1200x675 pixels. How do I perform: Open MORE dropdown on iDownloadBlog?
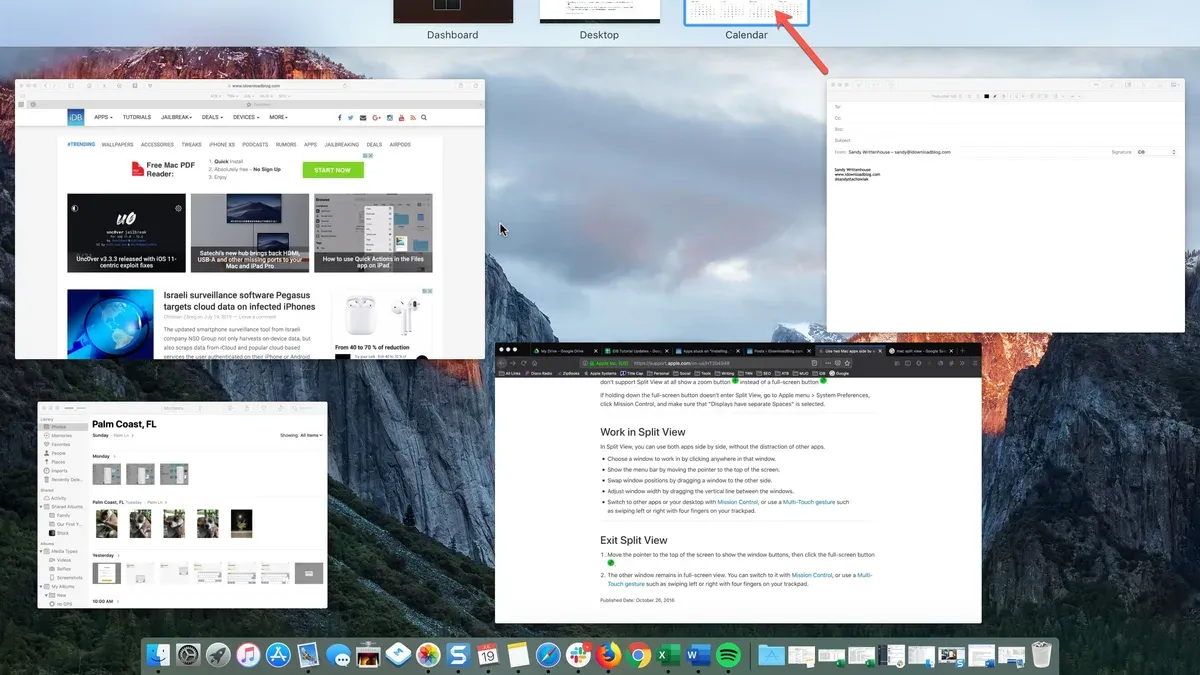(278, 117)
